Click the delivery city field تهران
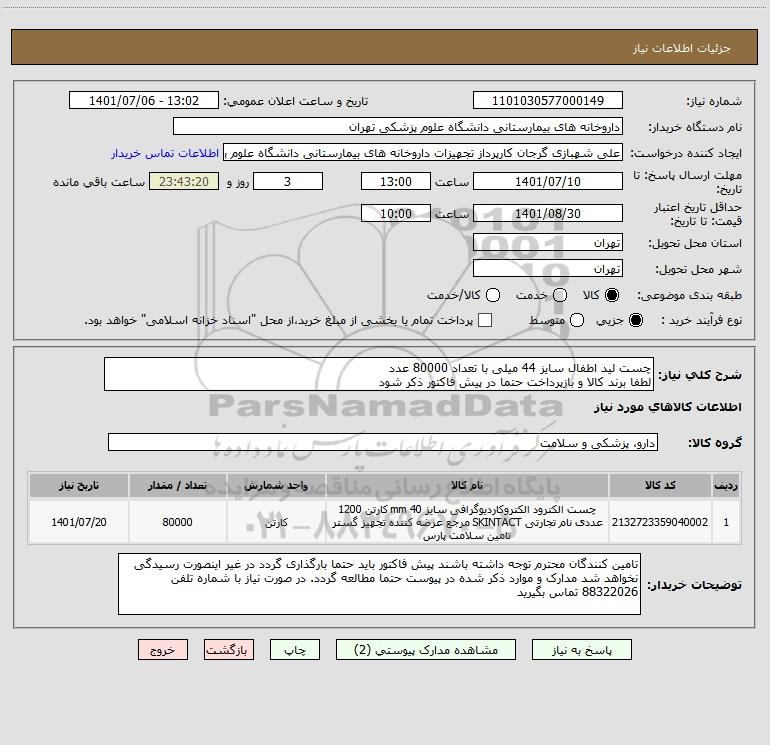This screenshot has height=745, width=770. (548, 269)
